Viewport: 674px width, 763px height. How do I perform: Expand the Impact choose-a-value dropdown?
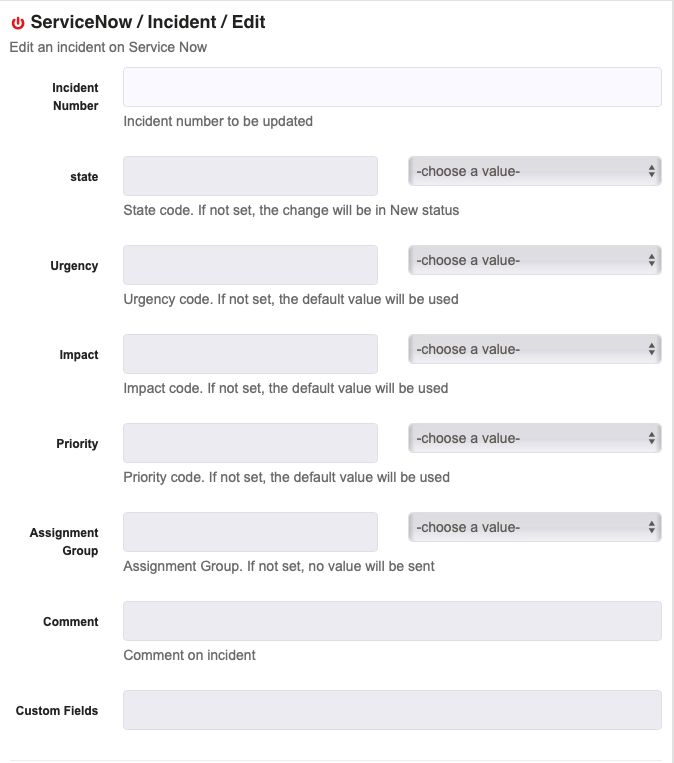534,349
